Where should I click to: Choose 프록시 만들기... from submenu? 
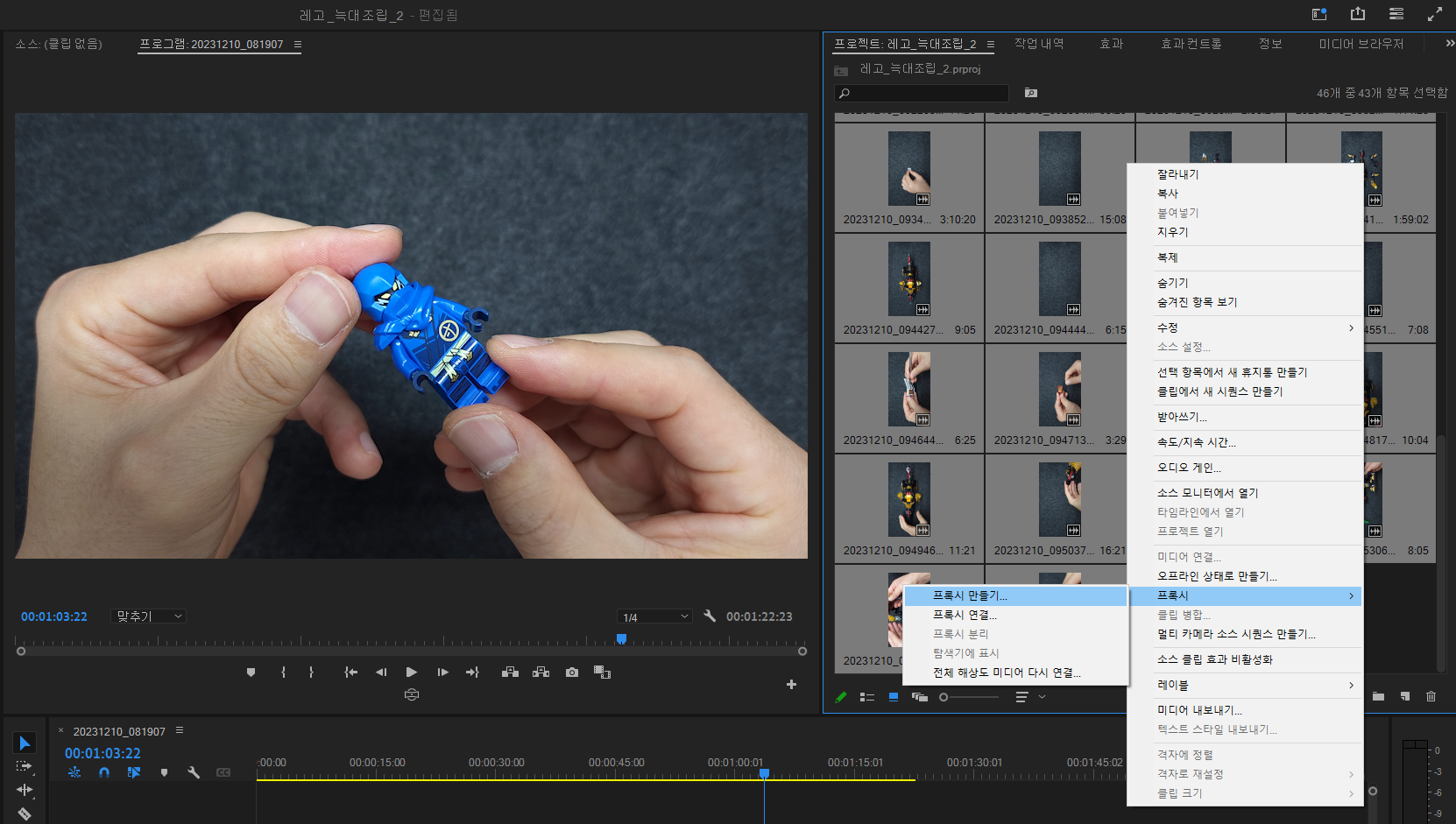[x=1016, y=595]
